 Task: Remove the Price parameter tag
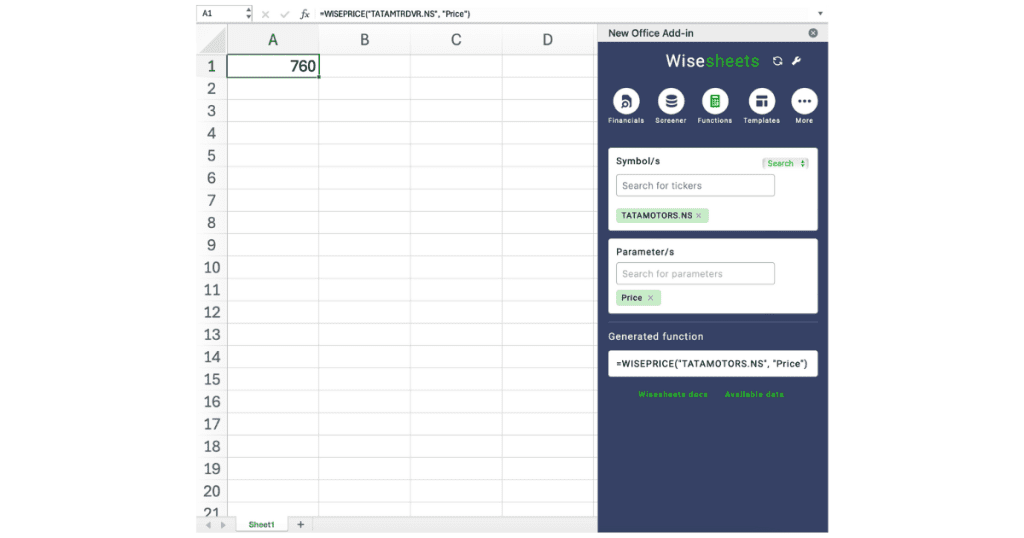[x=650, y=298]
